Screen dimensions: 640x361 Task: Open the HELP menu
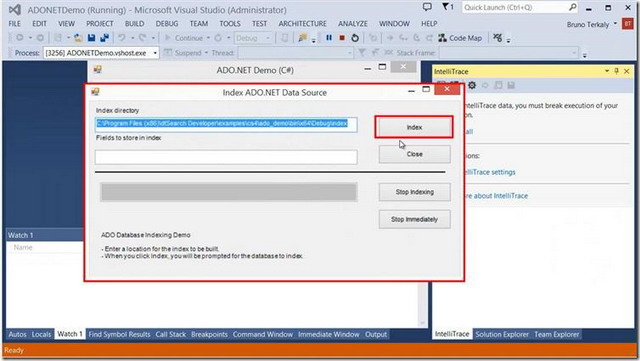[x=429, y=24]
